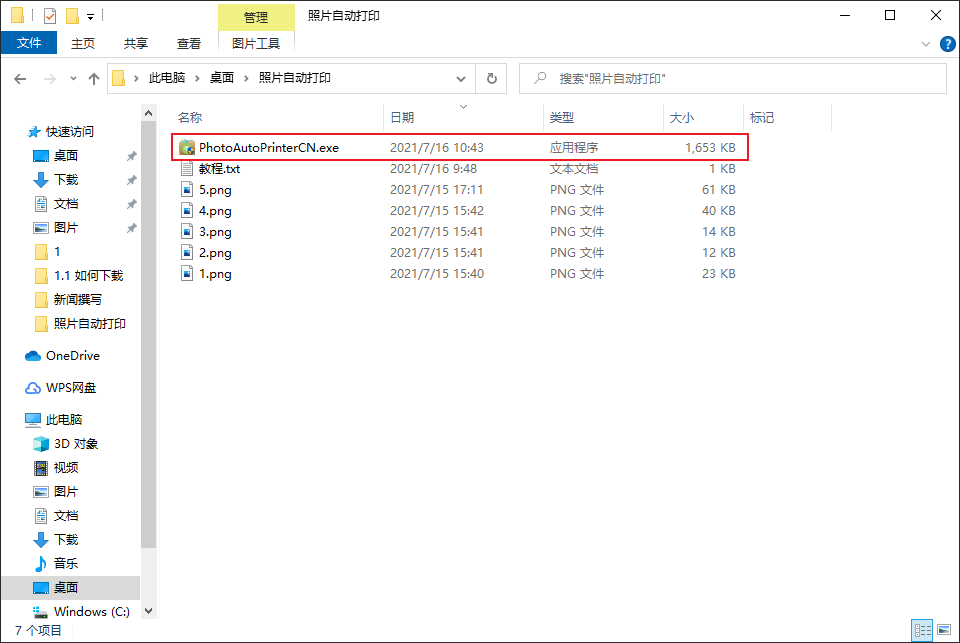Open recent locations dropdown arrow

[x=73, y=78]
